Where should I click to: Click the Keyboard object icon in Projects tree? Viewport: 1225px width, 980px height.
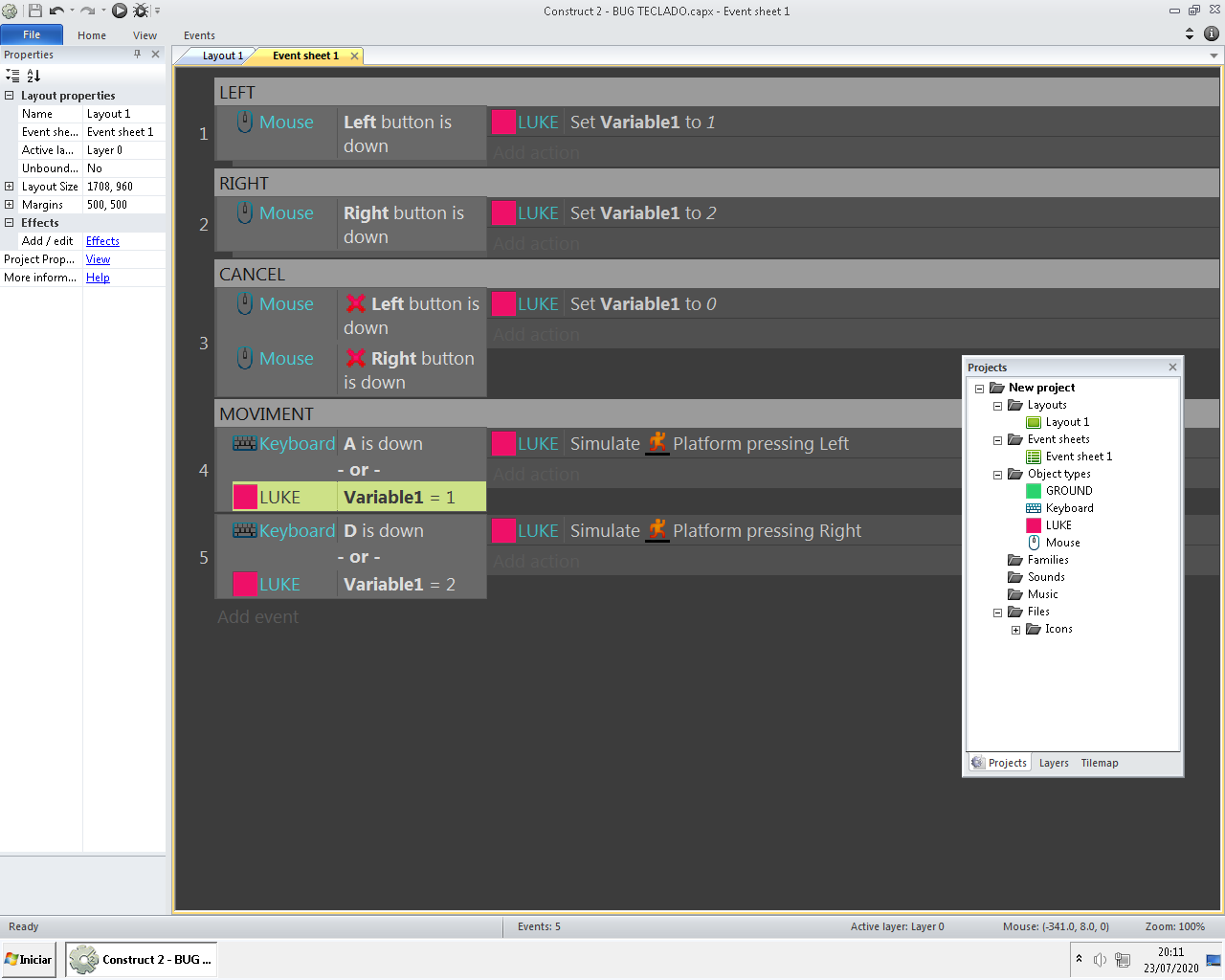tap(1034, 508)
